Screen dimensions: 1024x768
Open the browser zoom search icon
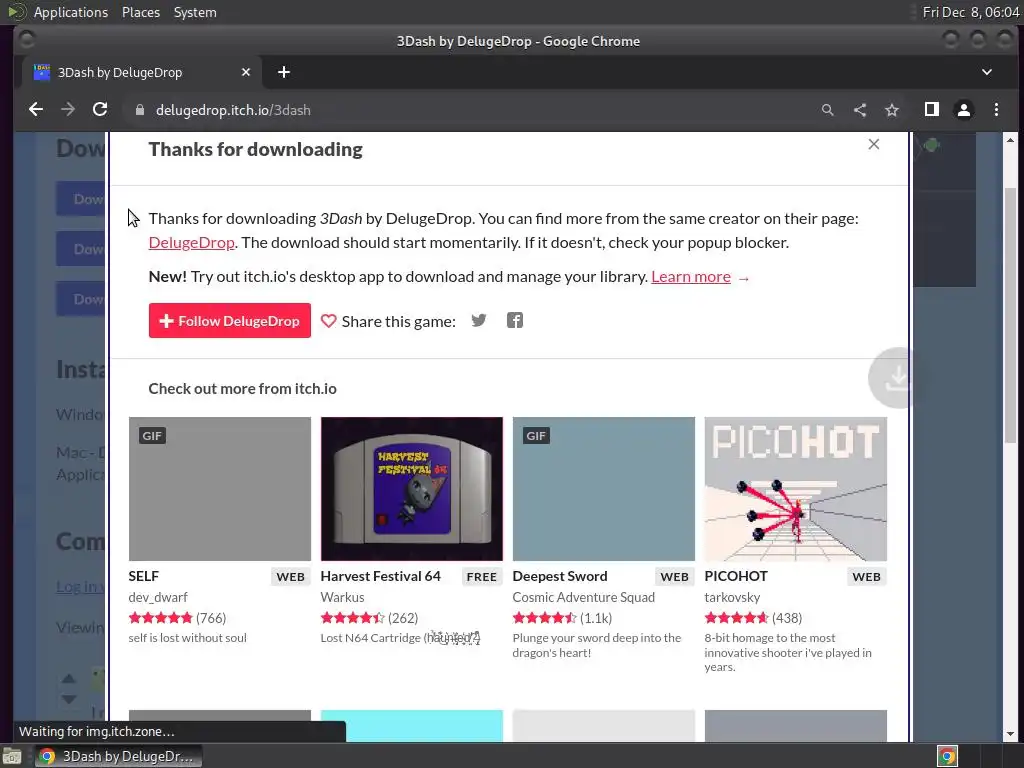click(827, 110)
